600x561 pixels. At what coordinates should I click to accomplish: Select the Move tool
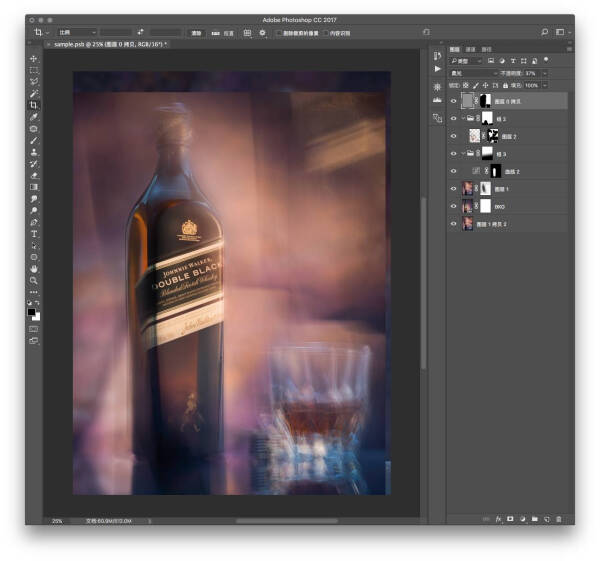click(x=34, y=59)
